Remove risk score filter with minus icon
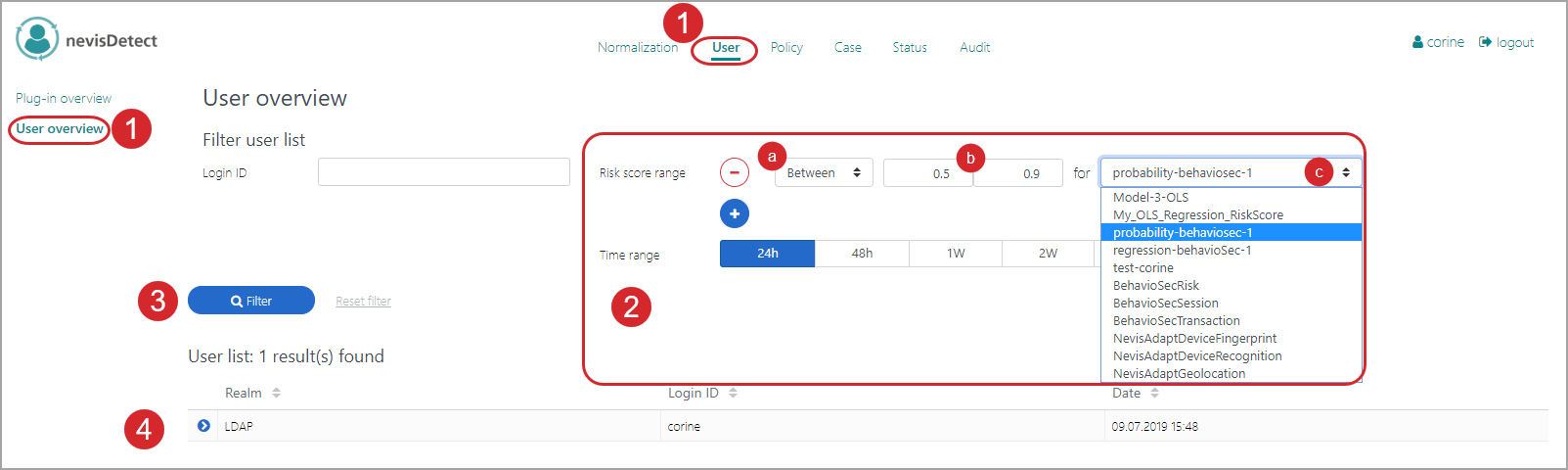Viewport: 1568px width, 470px height. (x=734, y=172)
